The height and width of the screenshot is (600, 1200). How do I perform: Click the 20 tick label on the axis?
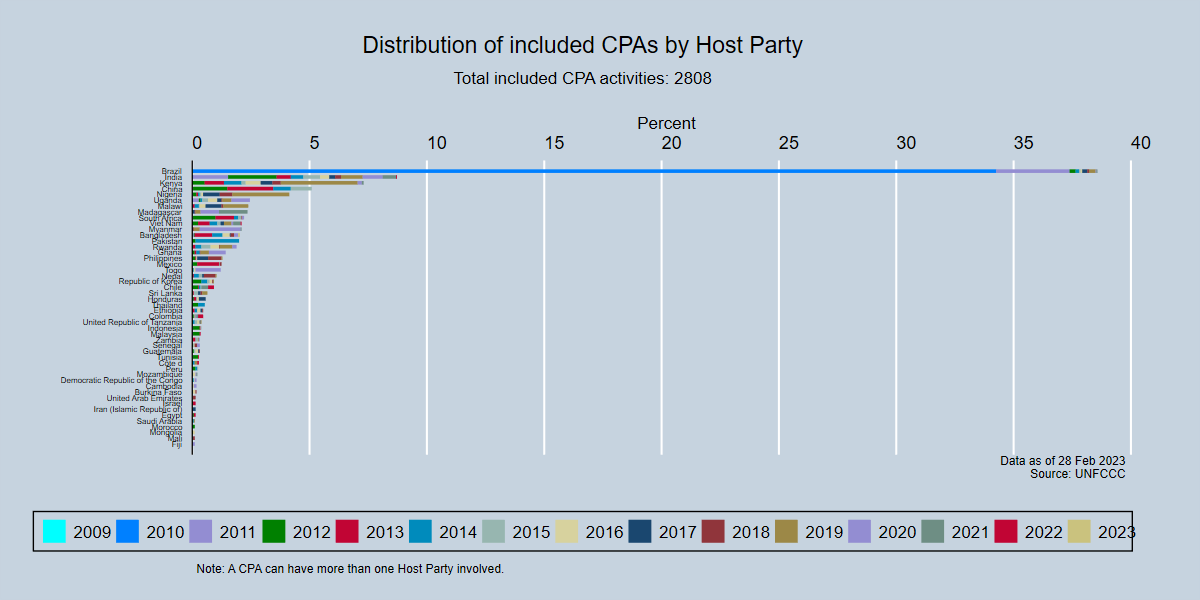pos(671,143)
